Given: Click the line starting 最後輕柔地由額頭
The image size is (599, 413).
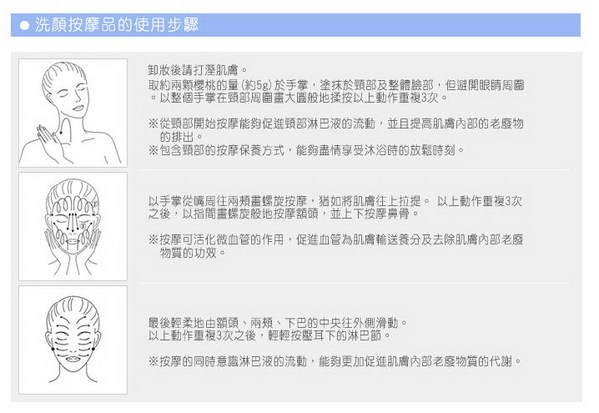Looking at the screenshot, I should tap(278, 323).
